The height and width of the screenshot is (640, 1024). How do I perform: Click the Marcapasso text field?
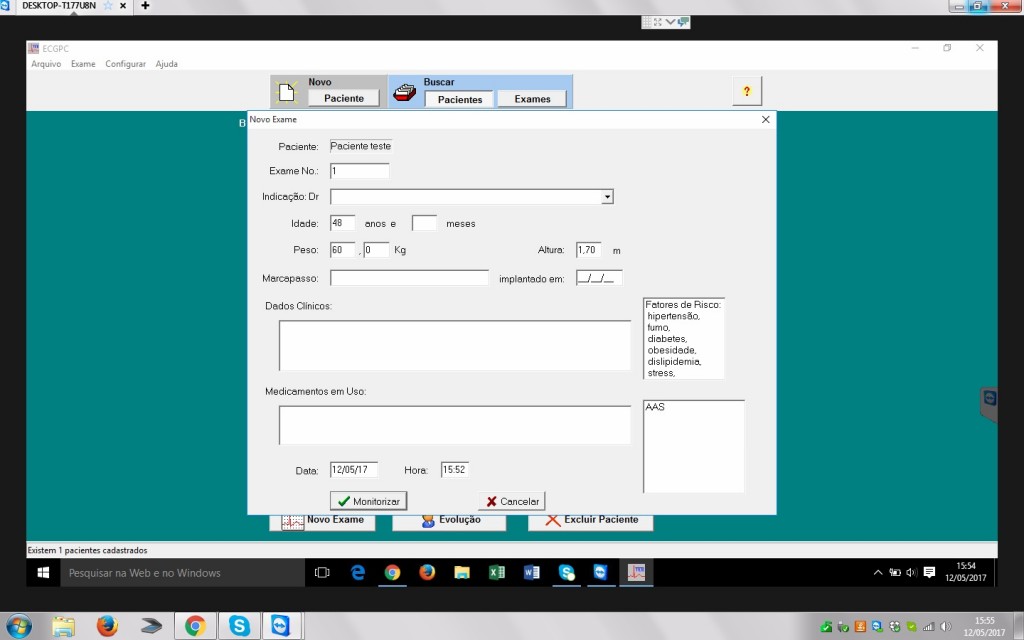click(409, 278)
